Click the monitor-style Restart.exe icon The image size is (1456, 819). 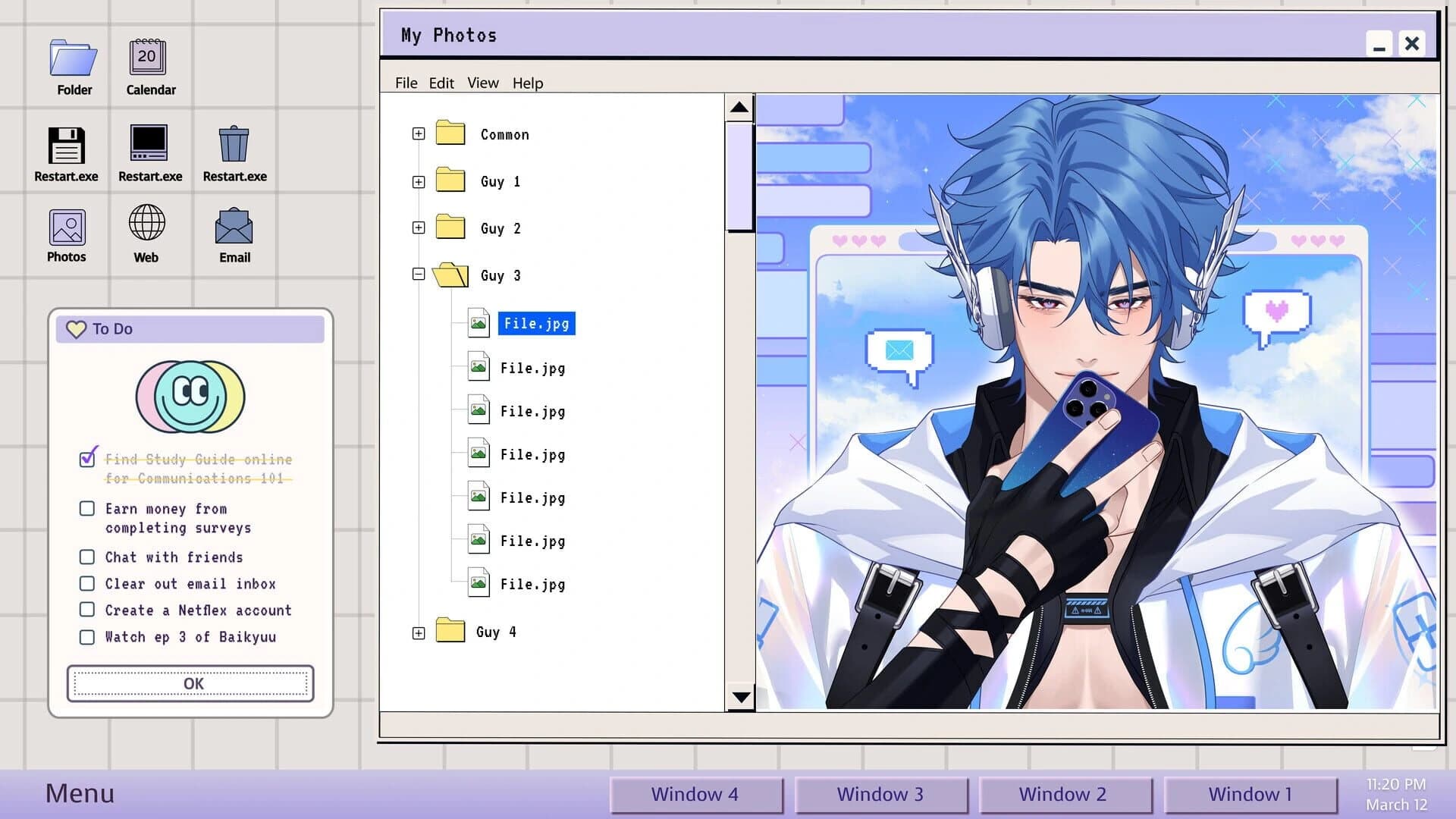pyautogui.click(x=149, y=143)
